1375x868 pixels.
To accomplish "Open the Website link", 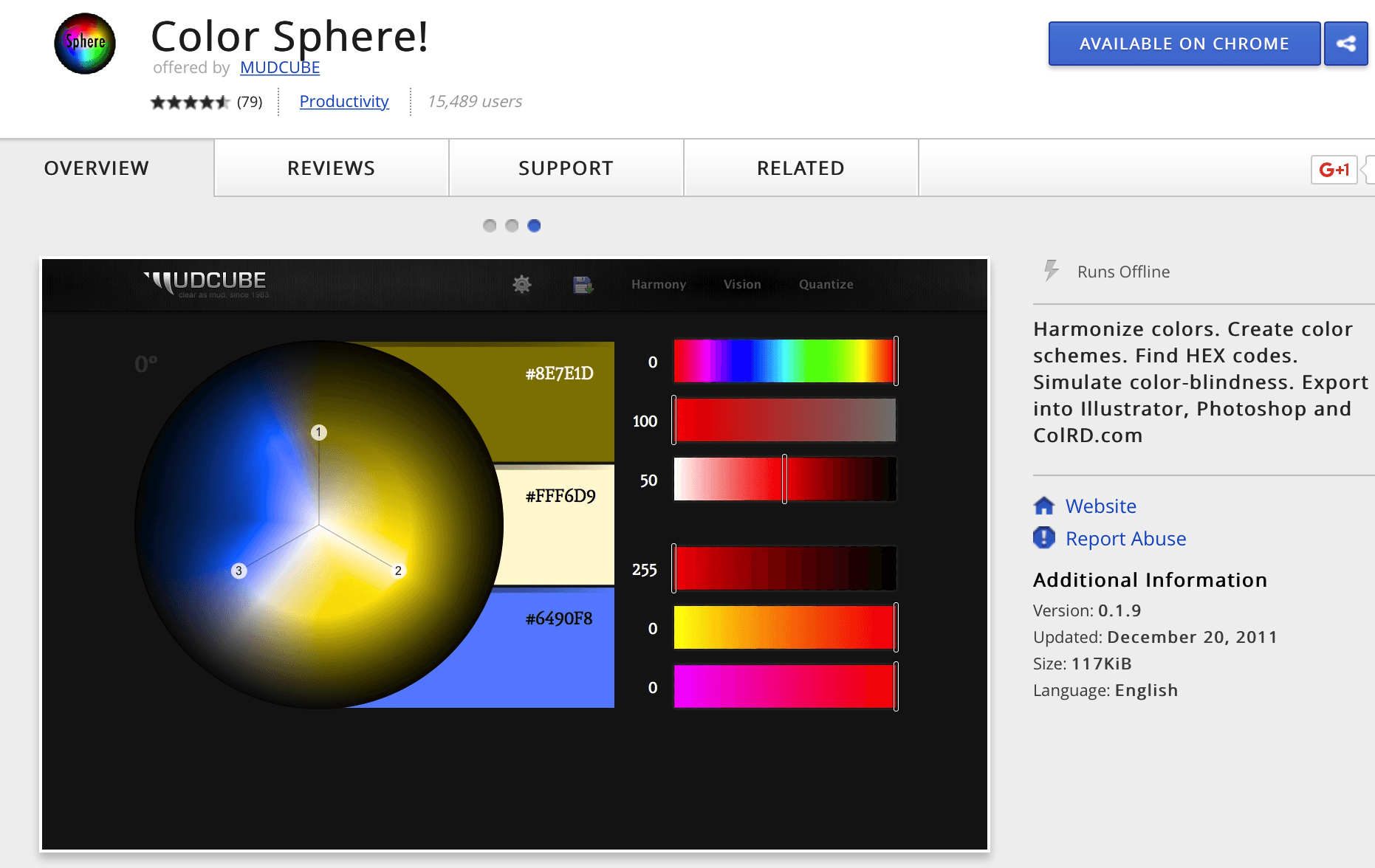I will [1101, 506].
